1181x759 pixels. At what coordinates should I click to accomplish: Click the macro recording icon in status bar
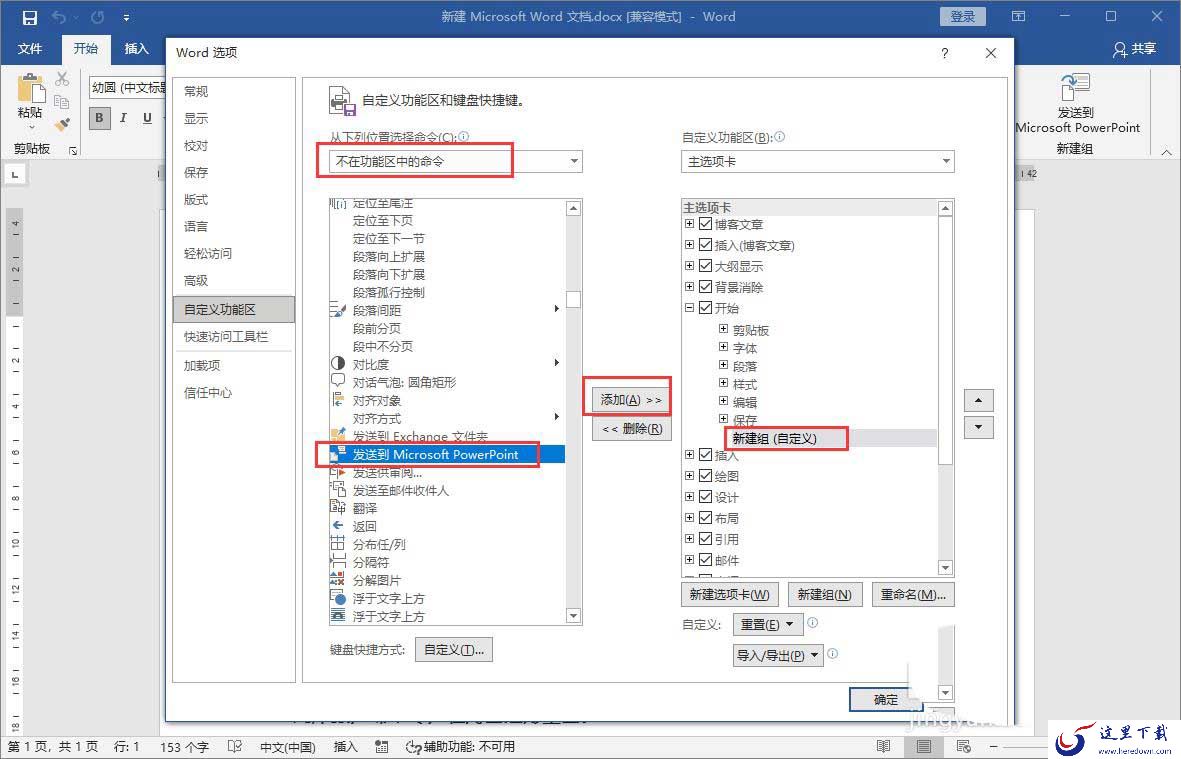click(382, 746)
